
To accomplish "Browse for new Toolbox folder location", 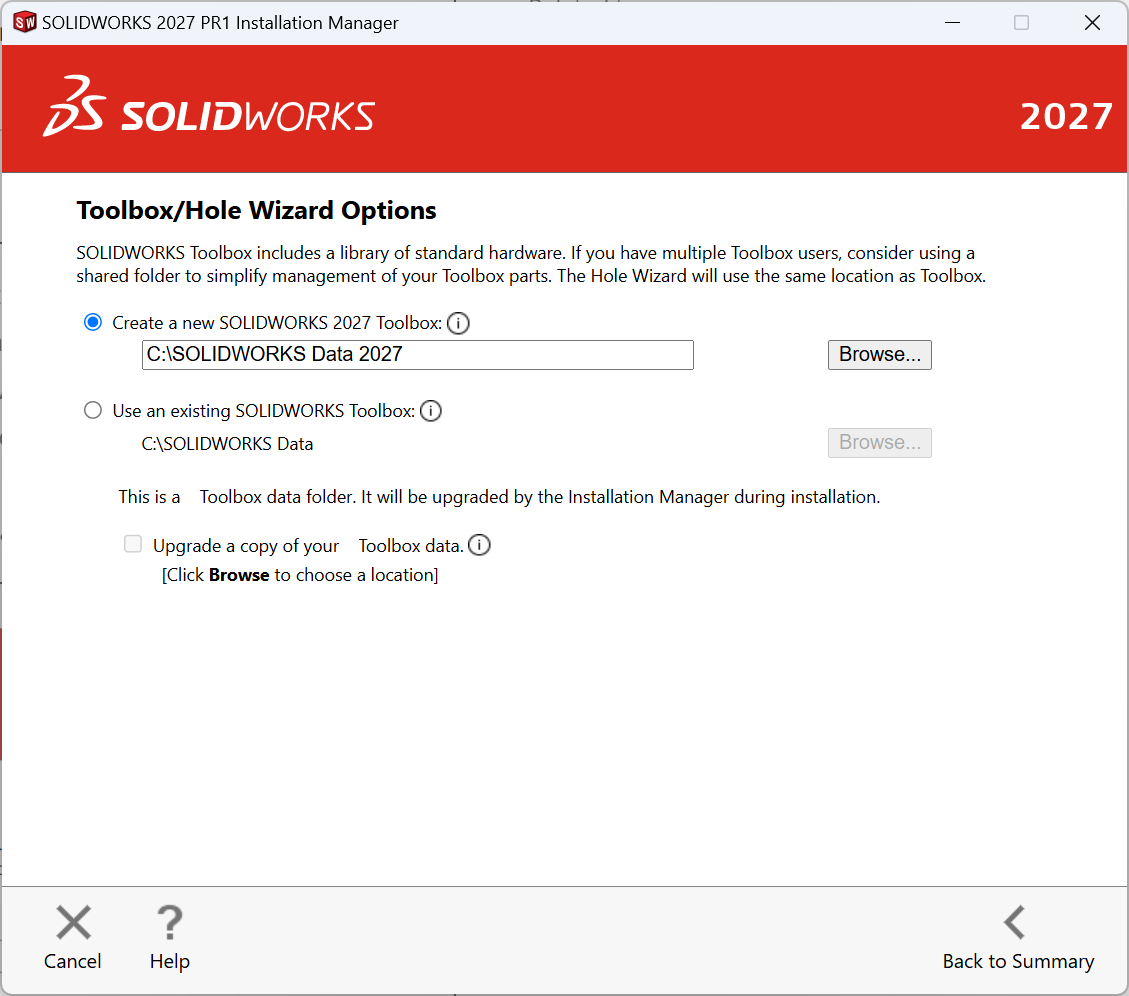I will pos(879,354).
